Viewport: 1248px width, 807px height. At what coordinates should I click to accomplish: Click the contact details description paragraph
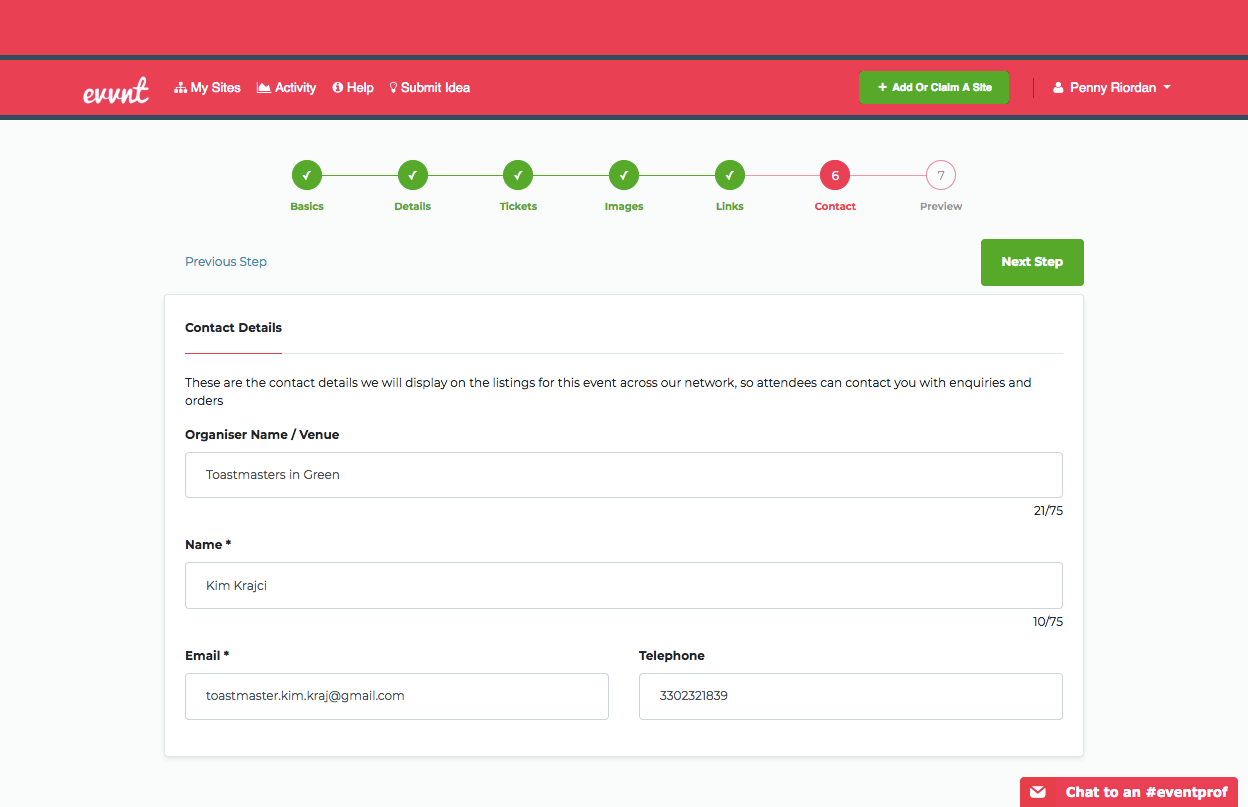(x=608, y=391)
